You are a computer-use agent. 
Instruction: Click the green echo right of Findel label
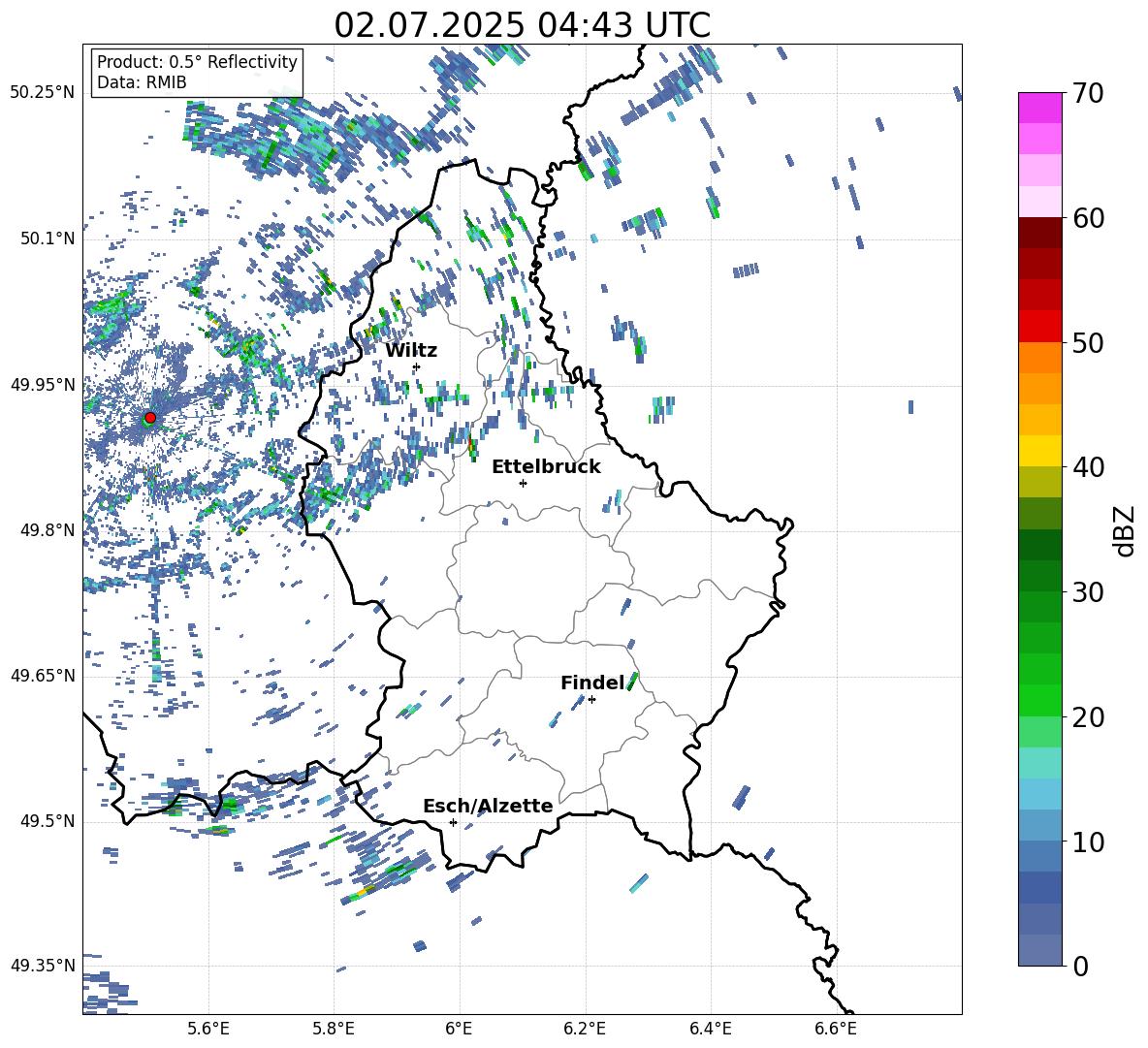(633, 681)
